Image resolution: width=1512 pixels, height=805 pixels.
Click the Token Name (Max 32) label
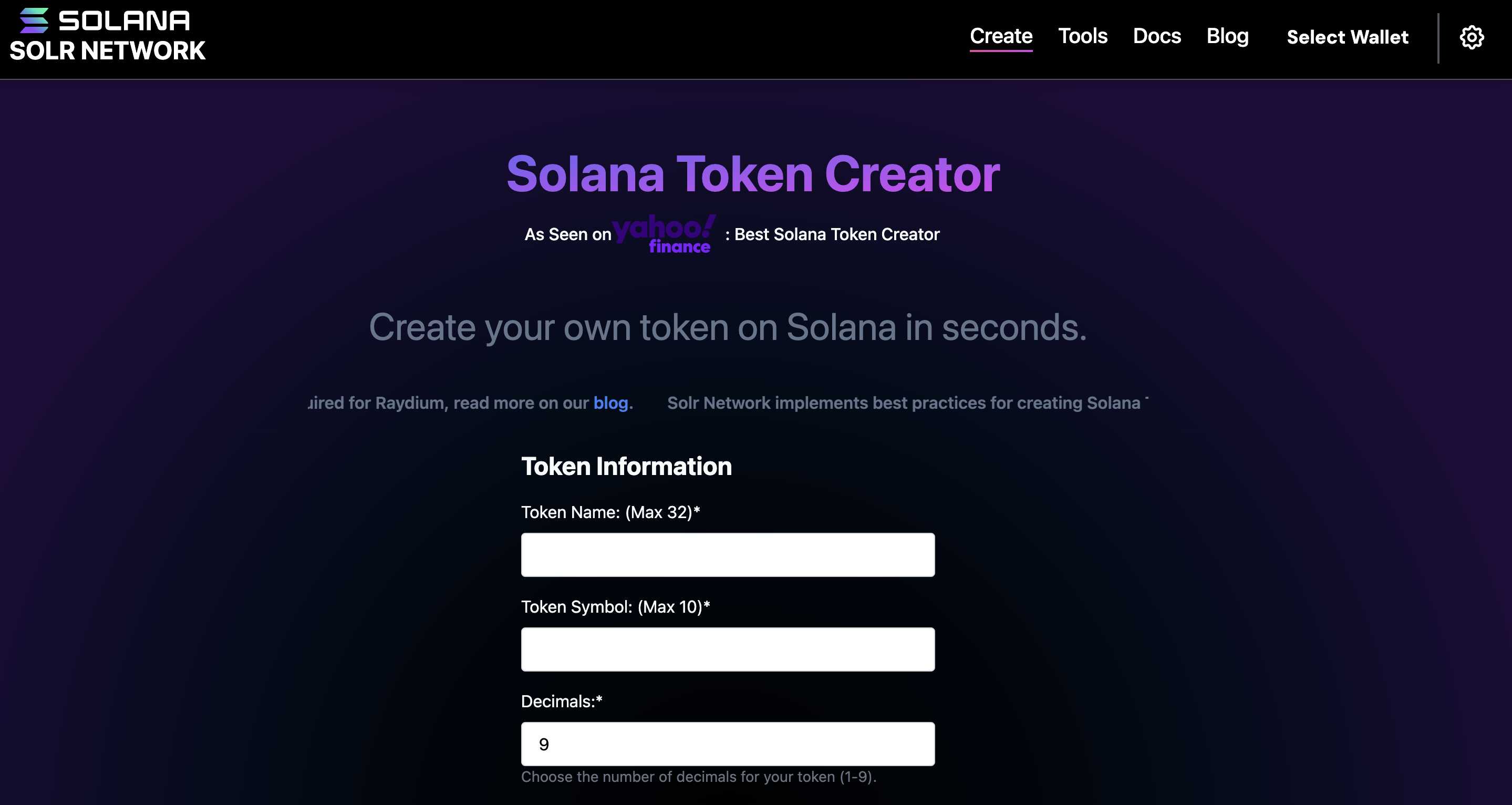(610, 513)
